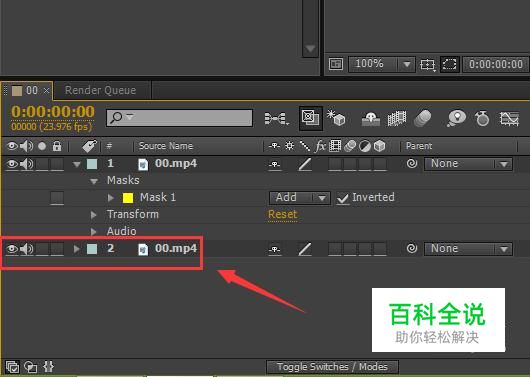Toggle Shy switch on layer 2
530x377 pixels.
click(274, 250)
